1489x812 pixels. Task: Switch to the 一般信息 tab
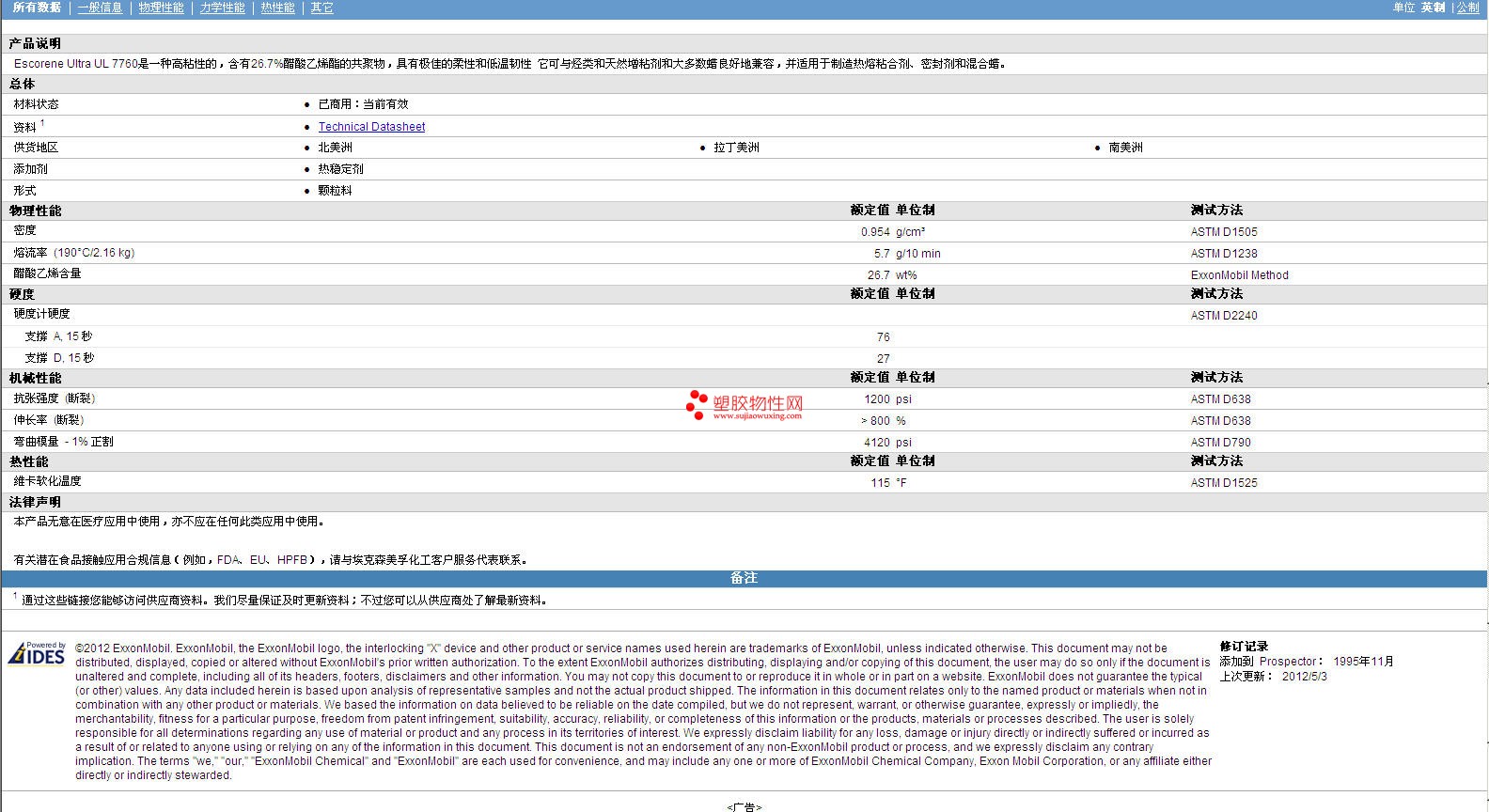click(x=100, y=8)
